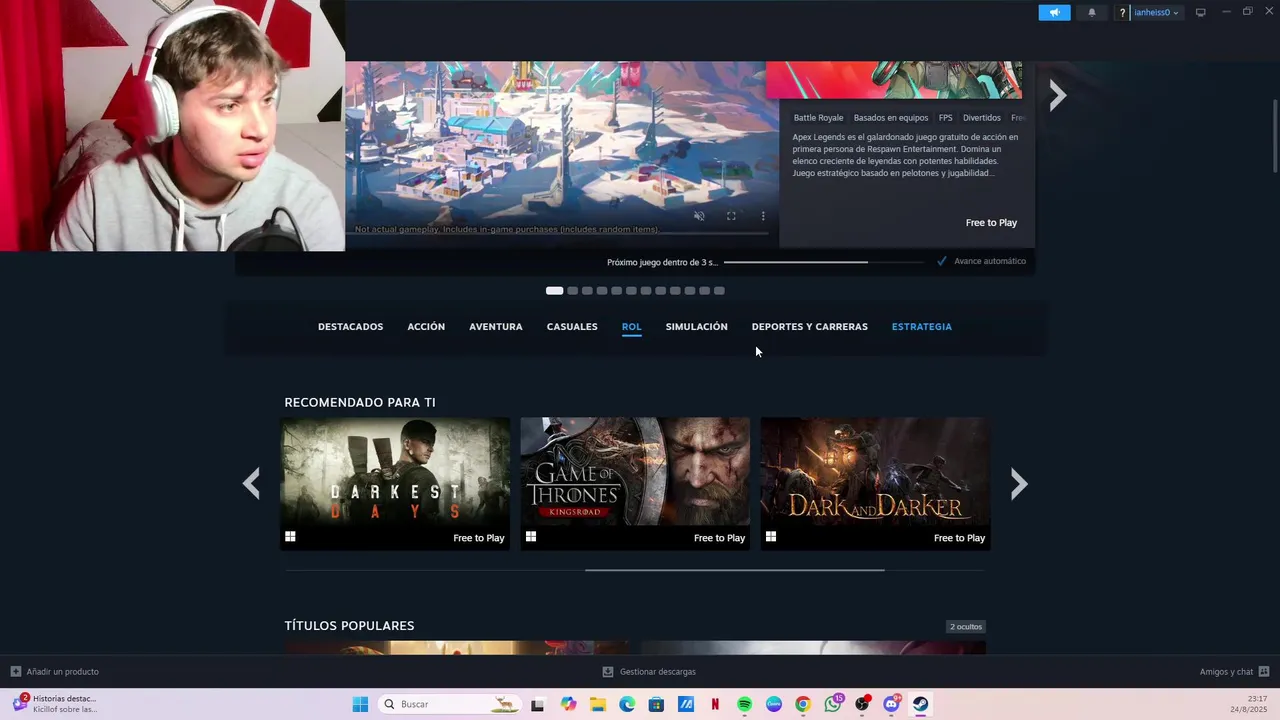Click the FPS tag
The width and height of the screenshot is (1280, 720).
tap(946, 118)
